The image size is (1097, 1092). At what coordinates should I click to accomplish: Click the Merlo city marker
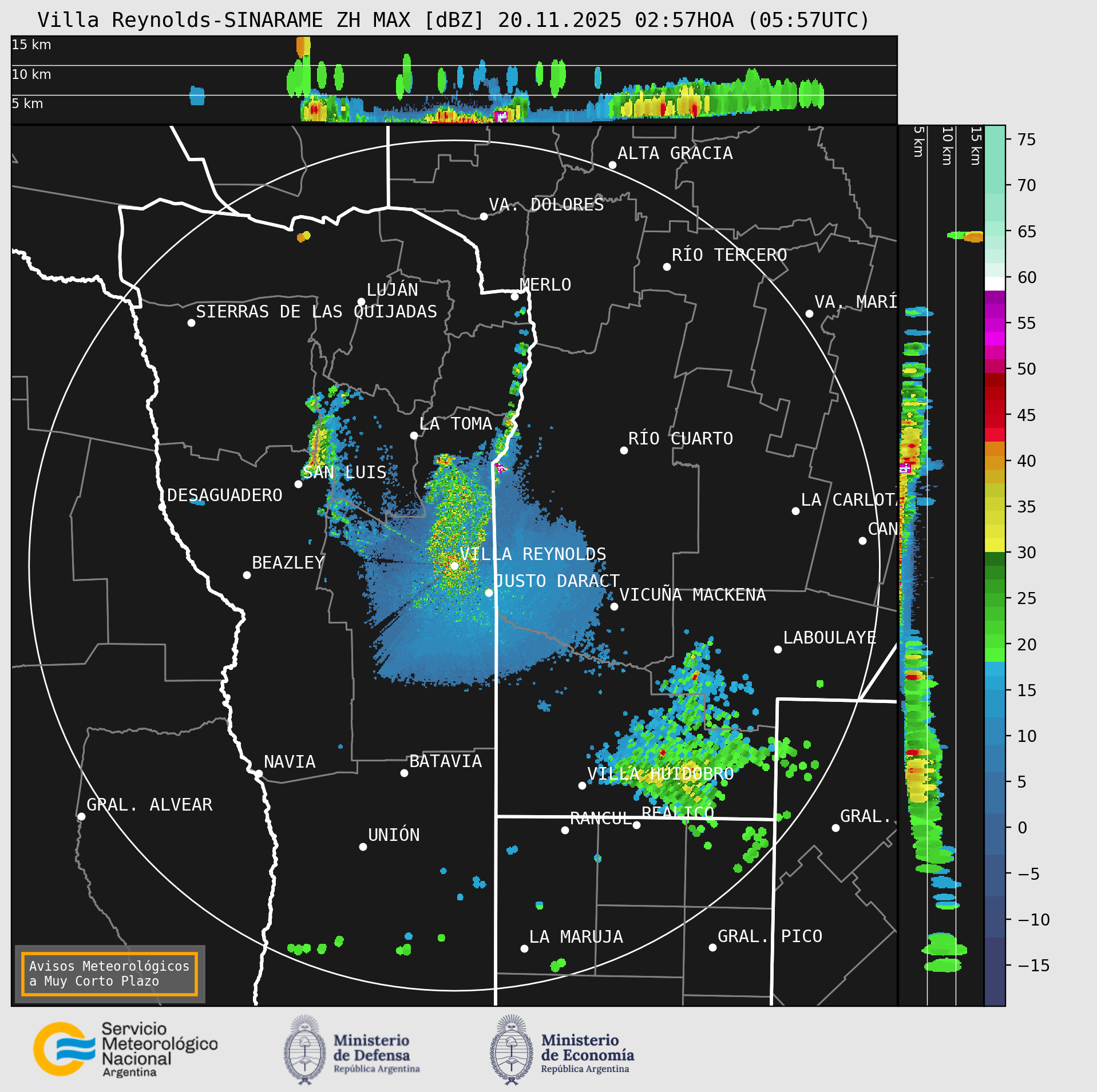(x=514, y=296)
